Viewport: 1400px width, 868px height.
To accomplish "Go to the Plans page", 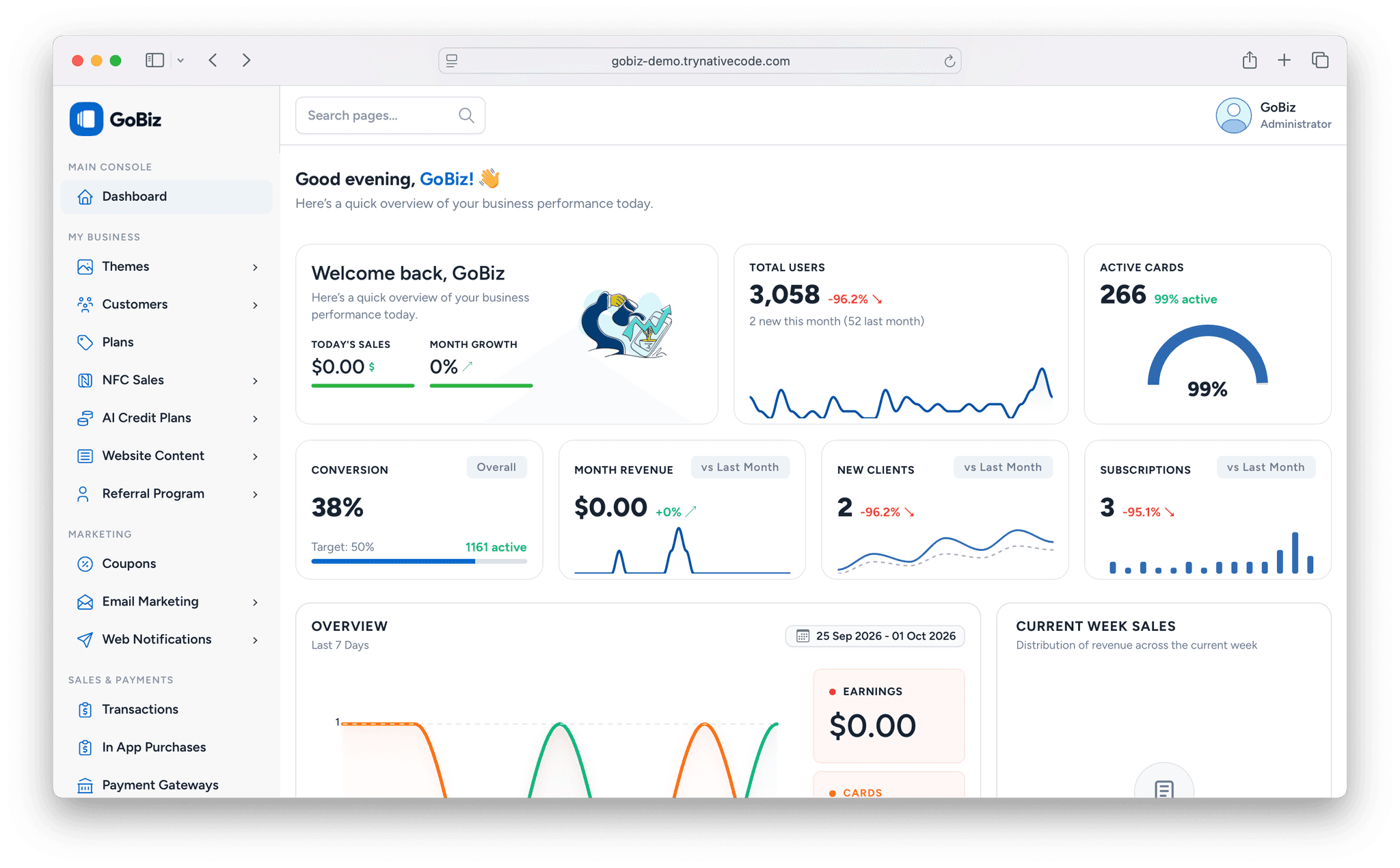I will [167, 342].
